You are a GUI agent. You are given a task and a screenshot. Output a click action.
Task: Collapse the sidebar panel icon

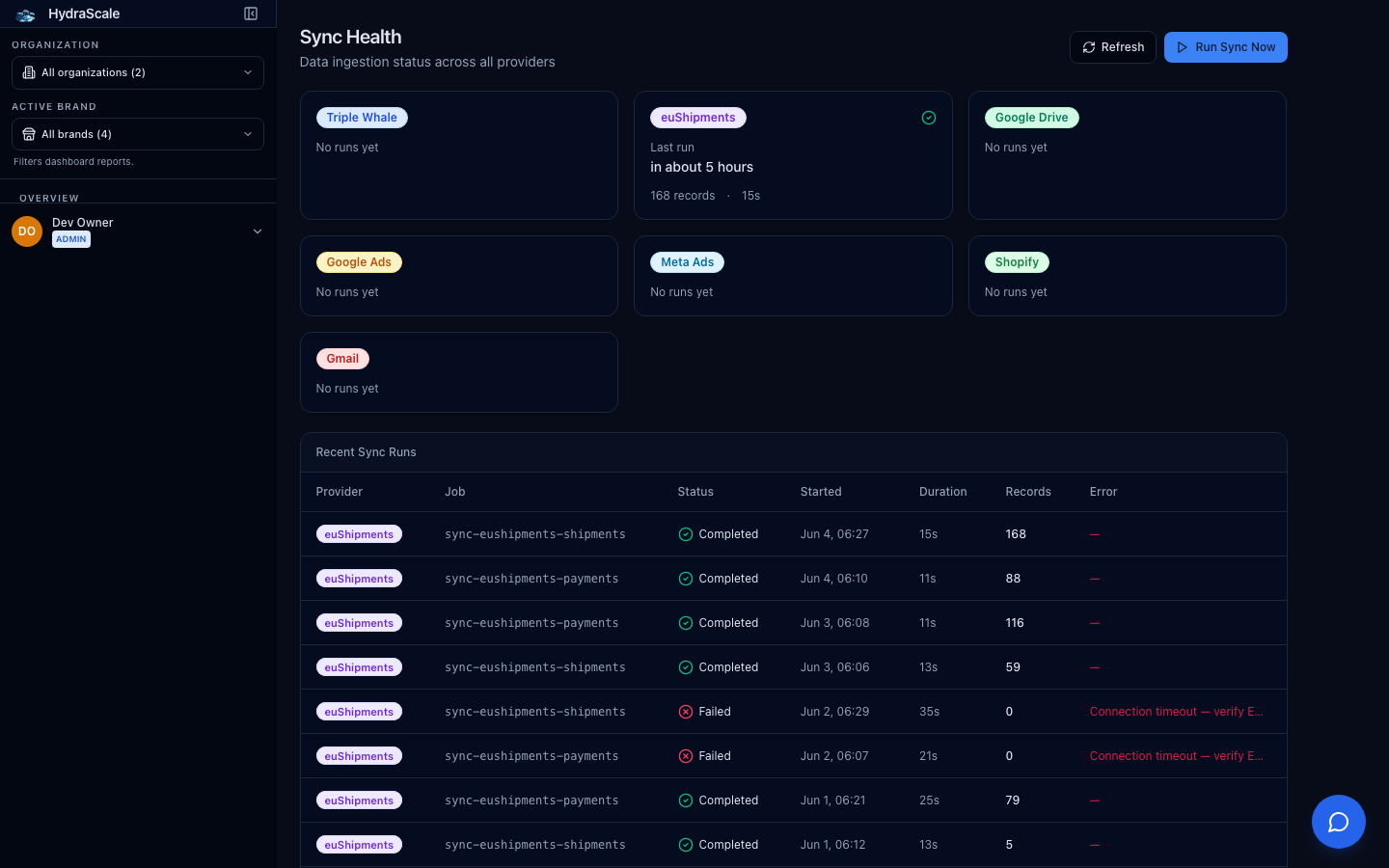pos(251,14)
